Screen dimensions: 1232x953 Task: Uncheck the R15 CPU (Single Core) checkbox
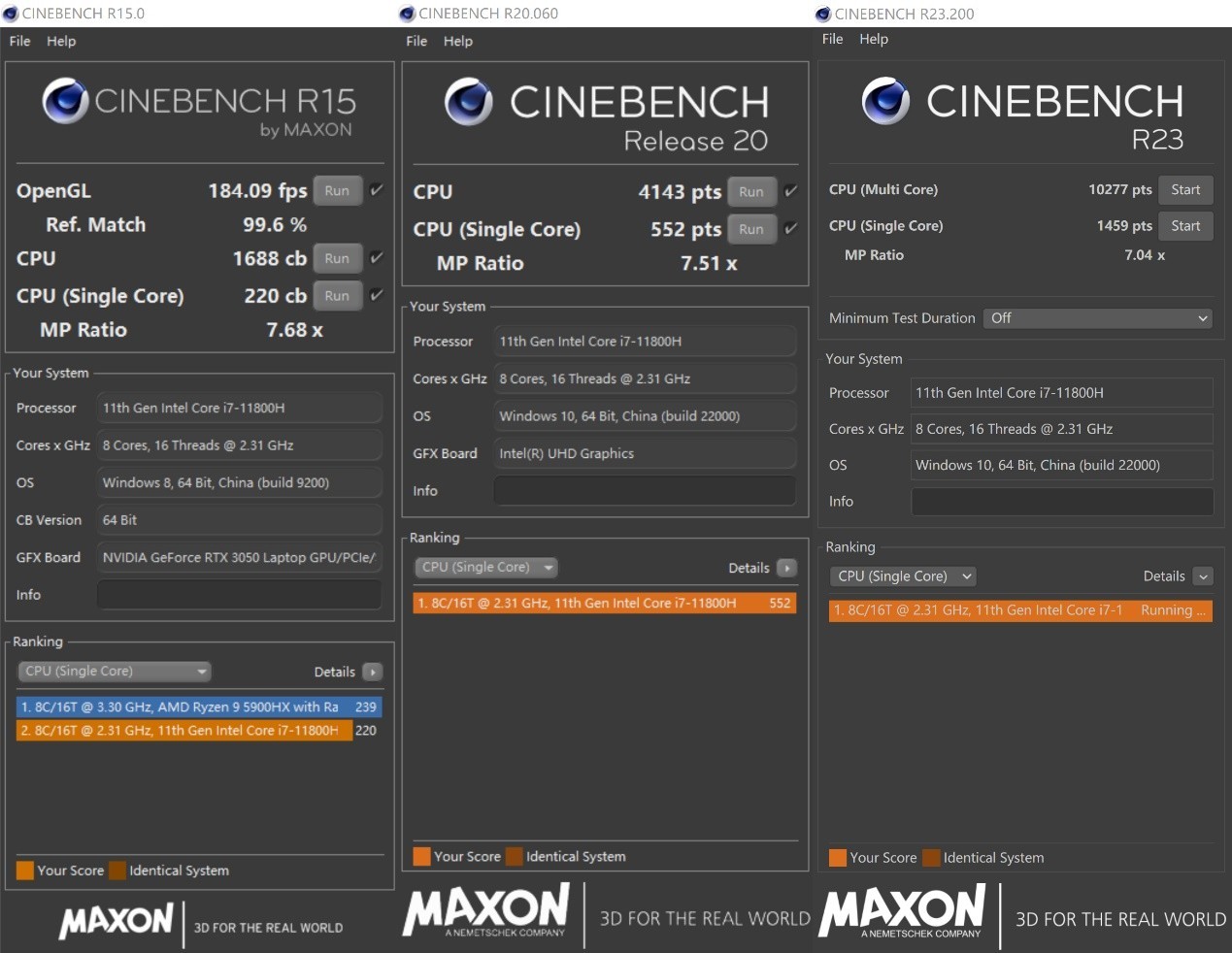coord(377,295)
